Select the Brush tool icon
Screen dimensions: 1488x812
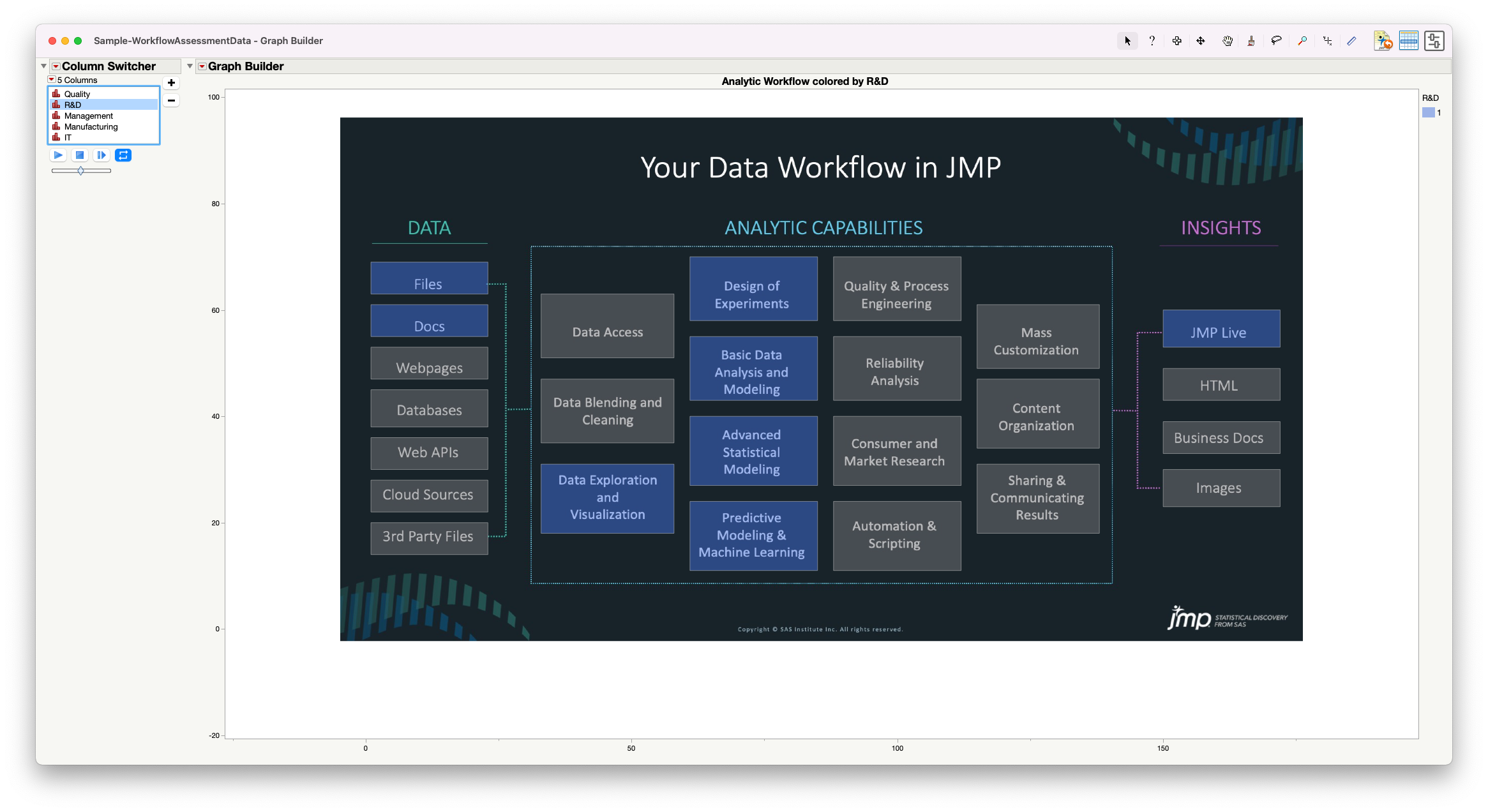[x=1251, y=41]
